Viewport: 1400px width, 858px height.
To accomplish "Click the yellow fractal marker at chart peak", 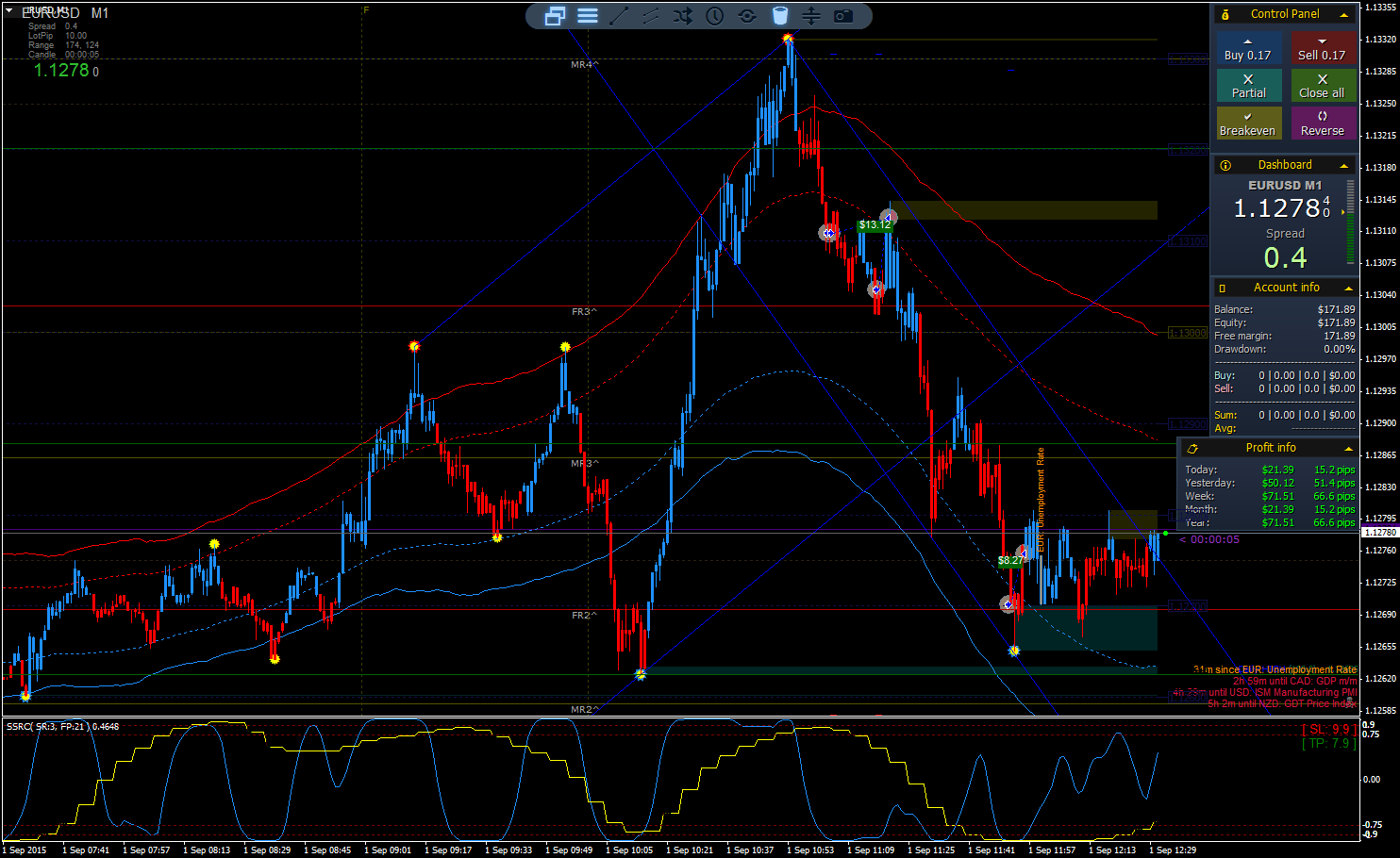I will click(x=788, y=39).
